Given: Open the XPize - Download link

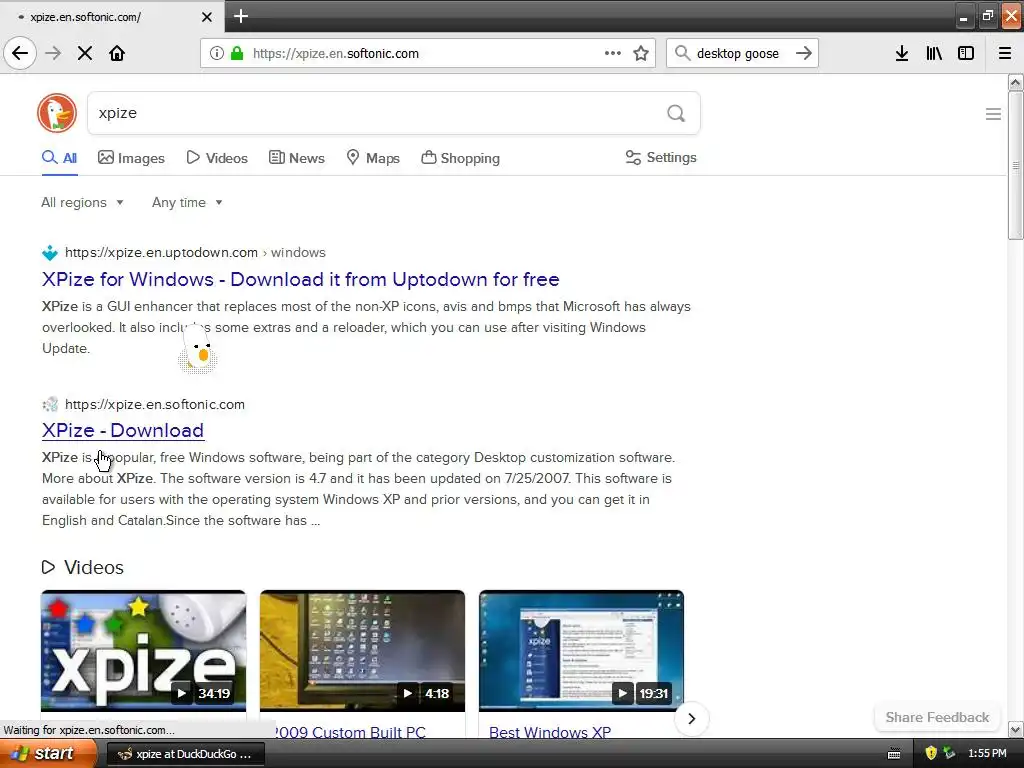Looking at the screenshot, I should click(123, 430).
